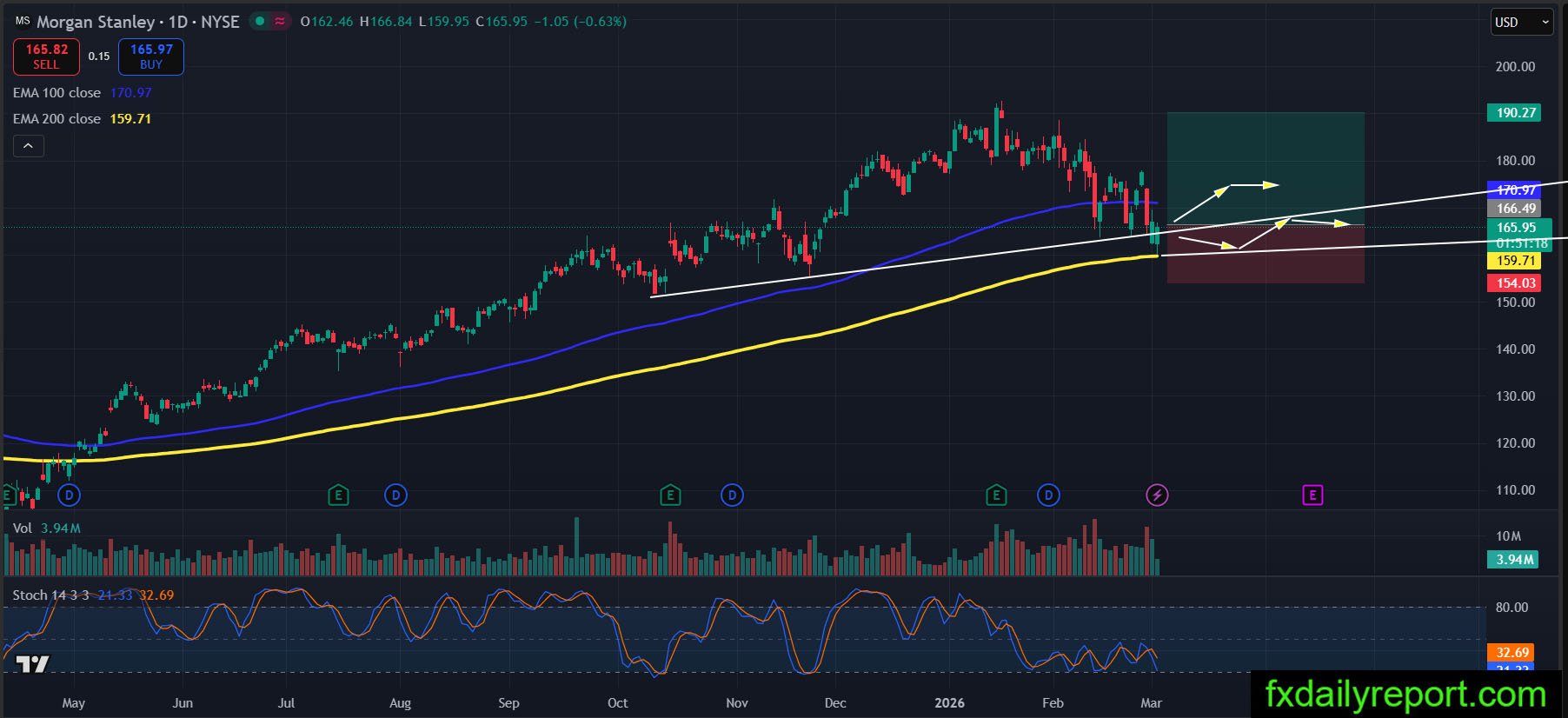Image resolution: width=1568 pixels, height=718 pixels.
Task: Select the red stop-loss zone of long position
Action: pyautogui.click(x=1266, y=254)
